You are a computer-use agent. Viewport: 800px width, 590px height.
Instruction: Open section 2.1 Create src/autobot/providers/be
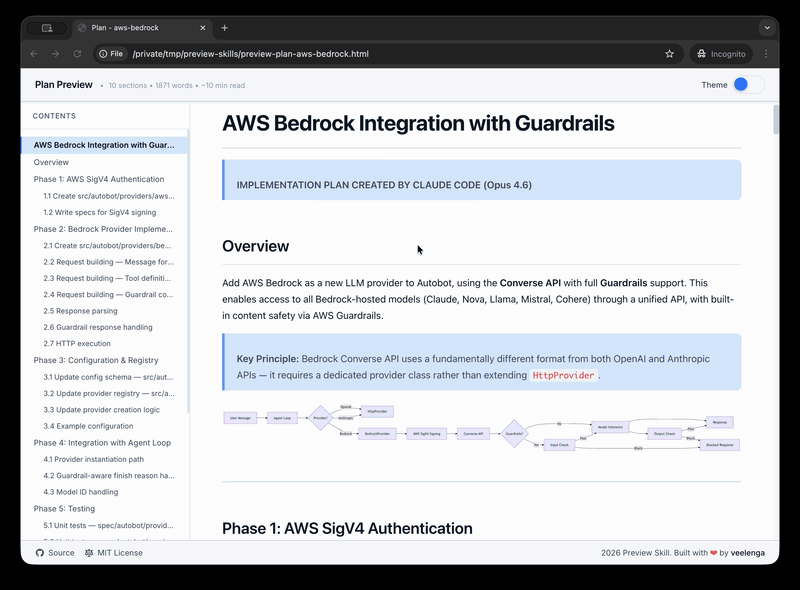[107, 245]
